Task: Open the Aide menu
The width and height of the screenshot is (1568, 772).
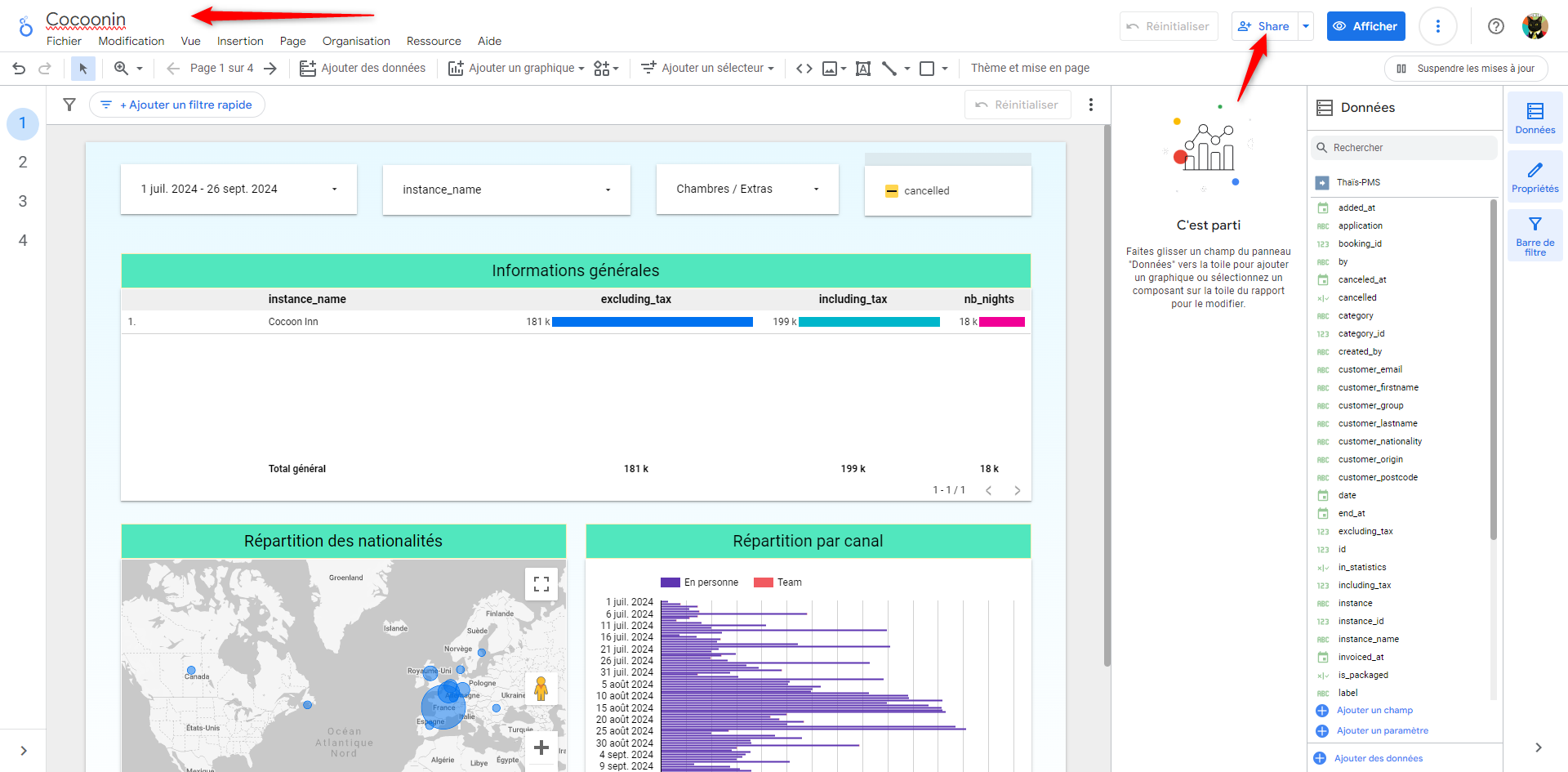Action: (x=489, y=41)
